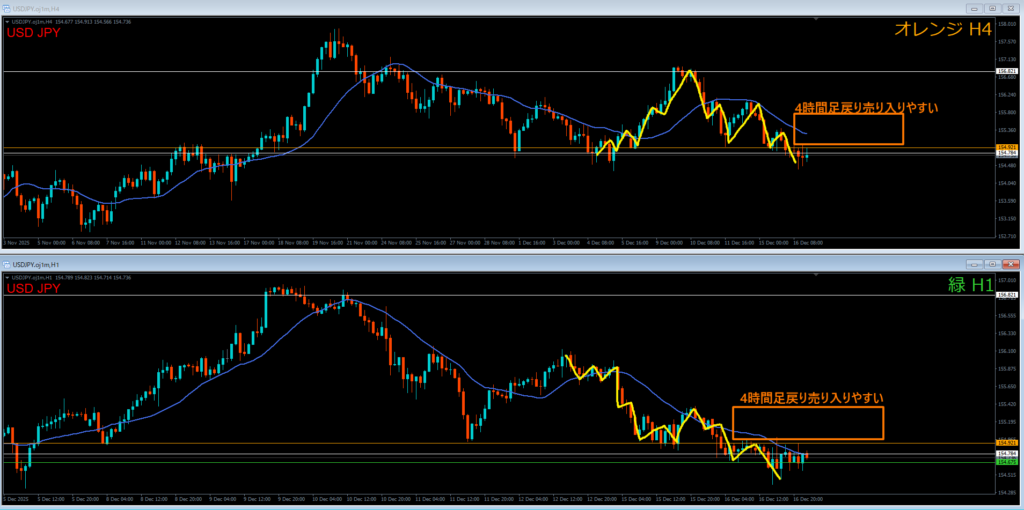The image size is (1024, 510).
Task: Click 152.710 on the H4 price scale
Action: (1006, 236)
